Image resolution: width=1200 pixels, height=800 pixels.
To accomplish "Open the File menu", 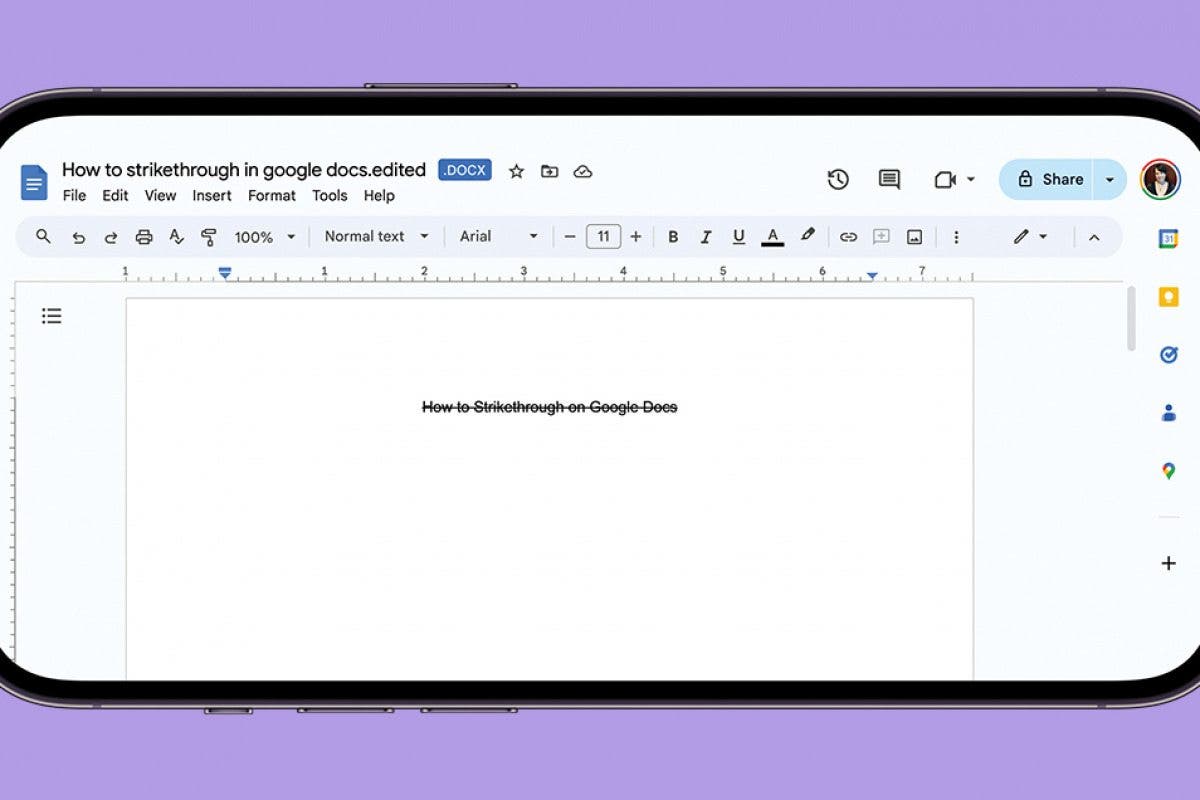I will (74, 196).
